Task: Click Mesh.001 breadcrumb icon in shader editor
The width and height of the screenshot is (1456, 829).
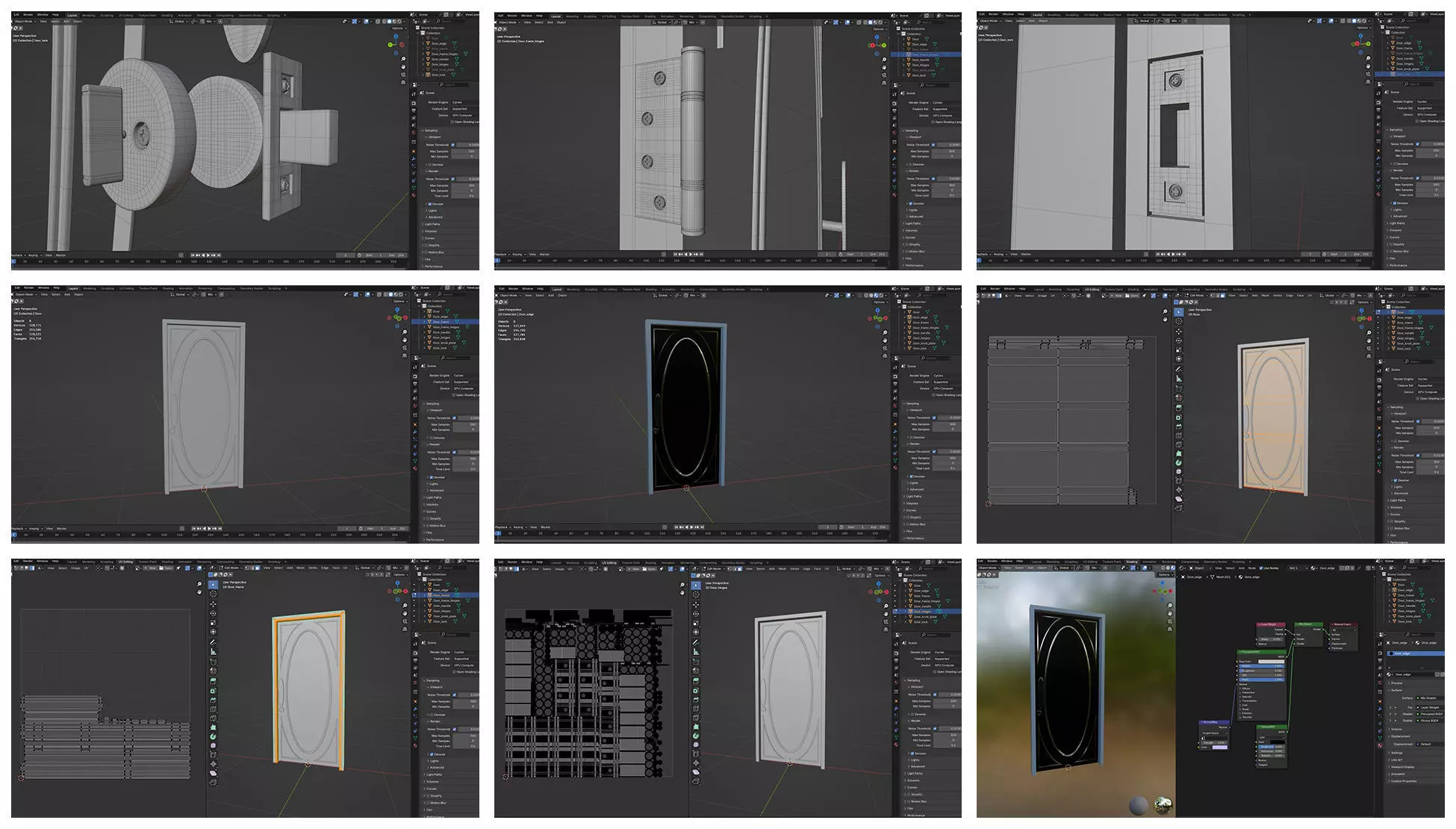Action: (1213, 577)
